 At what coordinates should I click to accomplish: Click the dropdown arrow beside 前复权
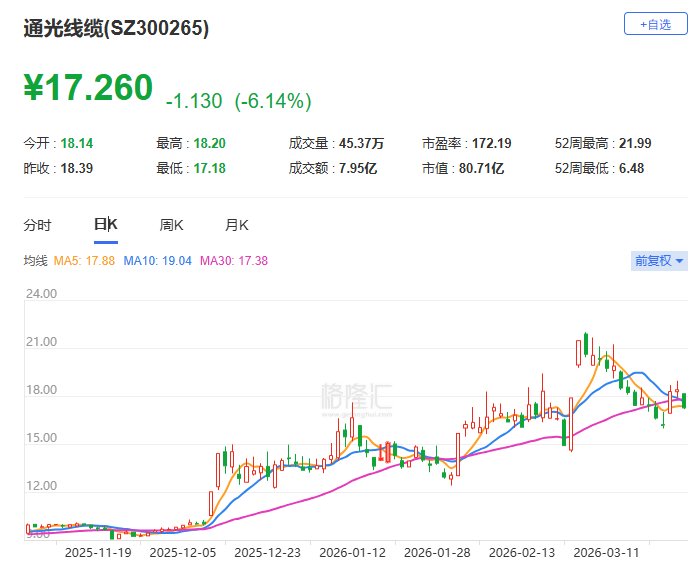pos(679,261)
